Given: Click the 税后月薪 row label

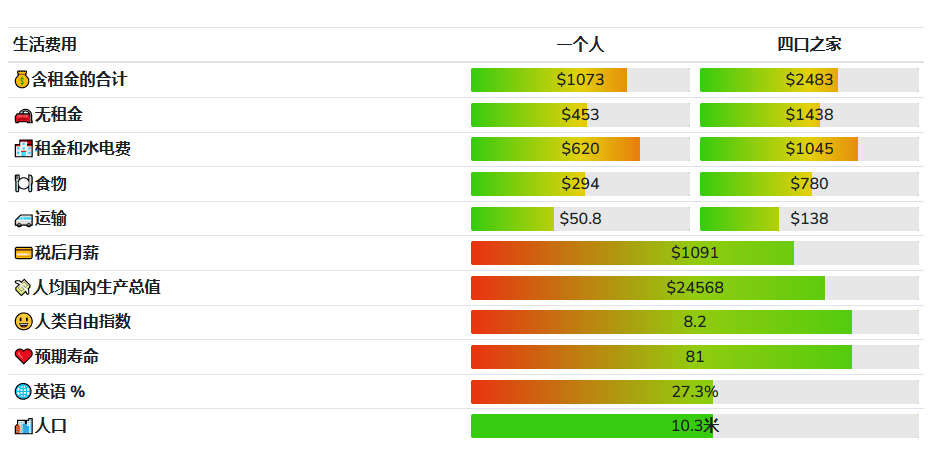Looking at the screenshot, I should coord(67,253).
